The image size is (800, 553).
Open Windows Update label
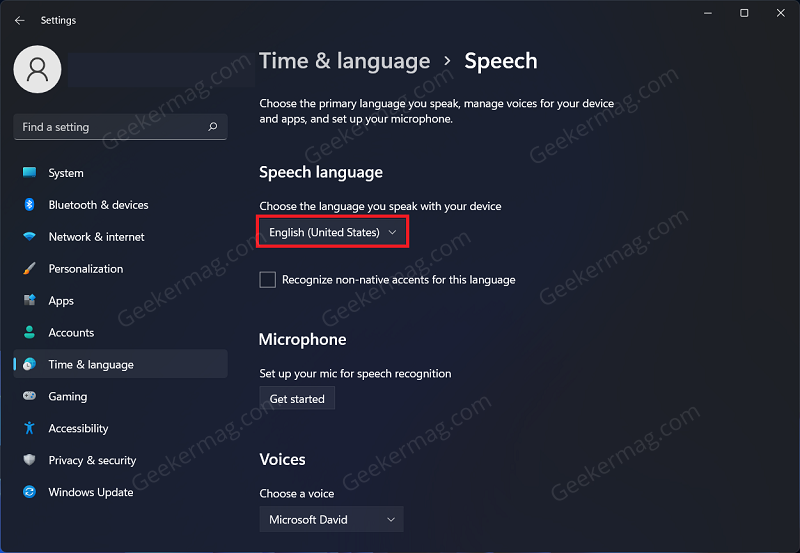pyautogui.click(x=91, y=492)
